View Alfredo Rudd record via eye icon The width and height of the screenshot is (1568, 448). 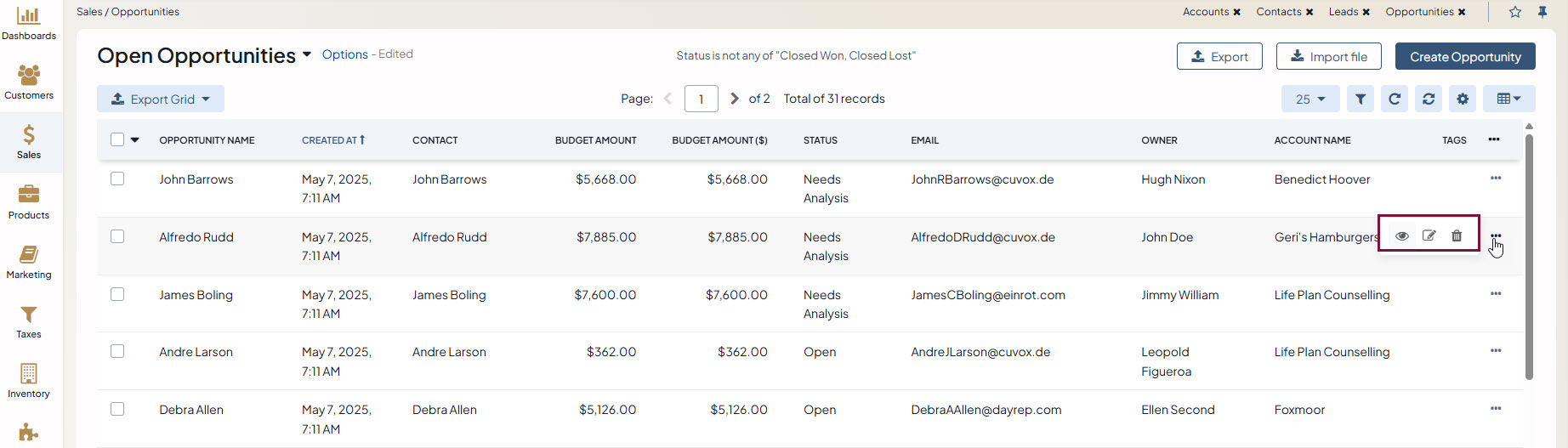(1401, 236)
